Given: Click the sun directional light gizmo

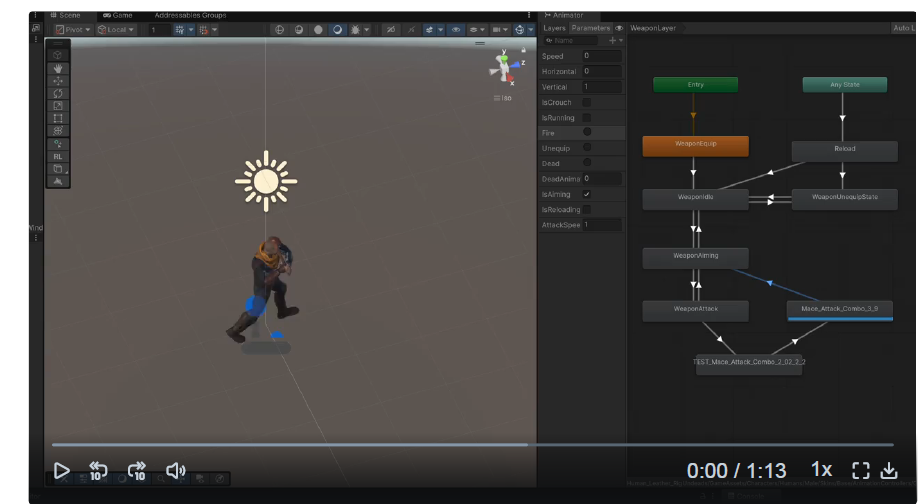Looking at the screenshot, I should [265, 181].
